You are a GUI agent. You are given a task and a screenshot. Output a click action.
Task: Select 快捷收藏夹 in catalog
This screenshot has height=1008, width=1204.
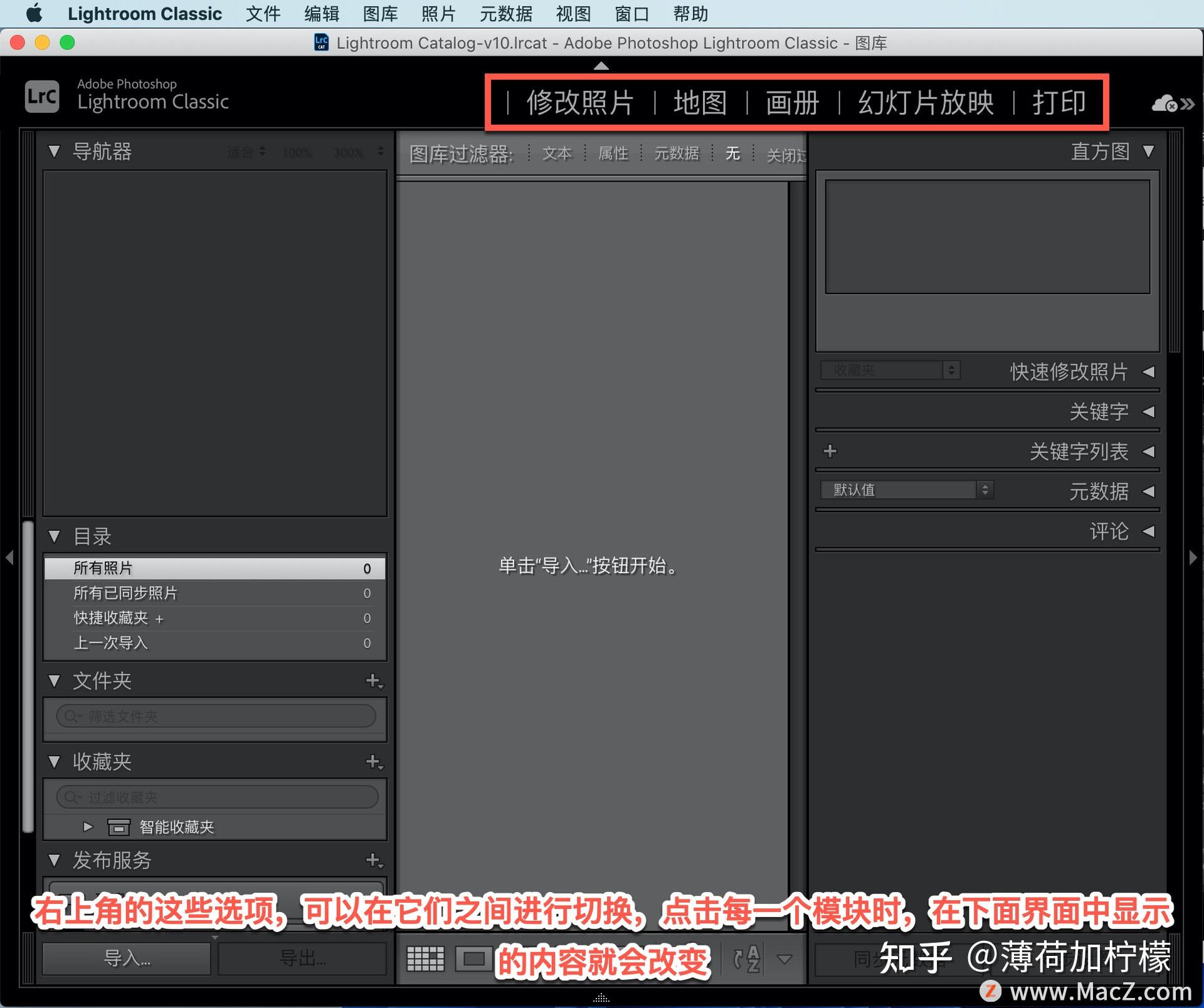click(x=214, y=618)
